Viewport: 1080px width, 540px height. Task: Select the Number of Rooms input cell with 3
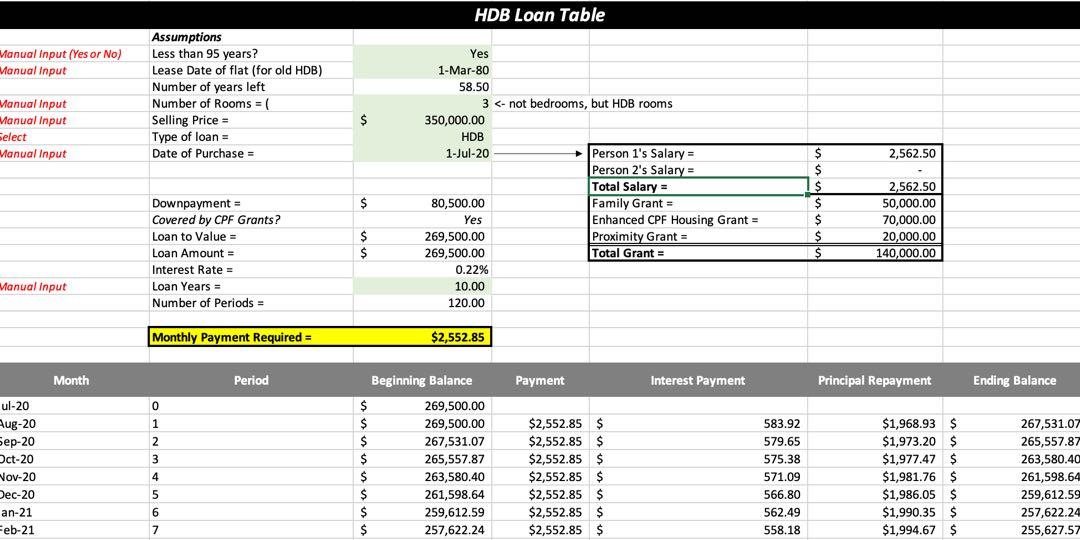click(x=422, y=103)
